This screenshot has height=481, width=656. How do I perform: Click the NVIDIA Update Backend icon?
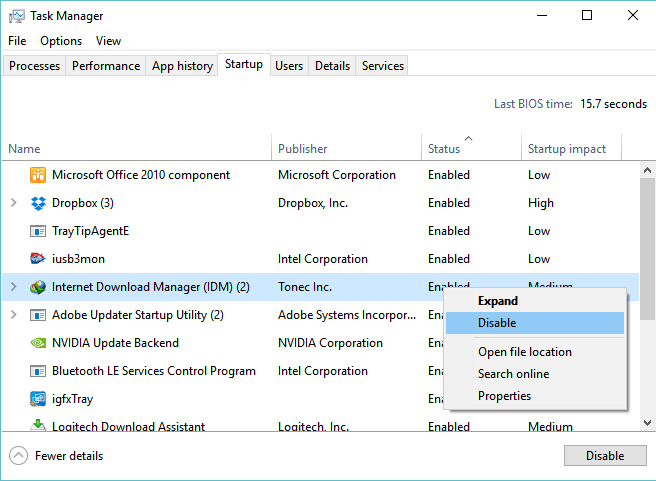[x=38, y=343]
